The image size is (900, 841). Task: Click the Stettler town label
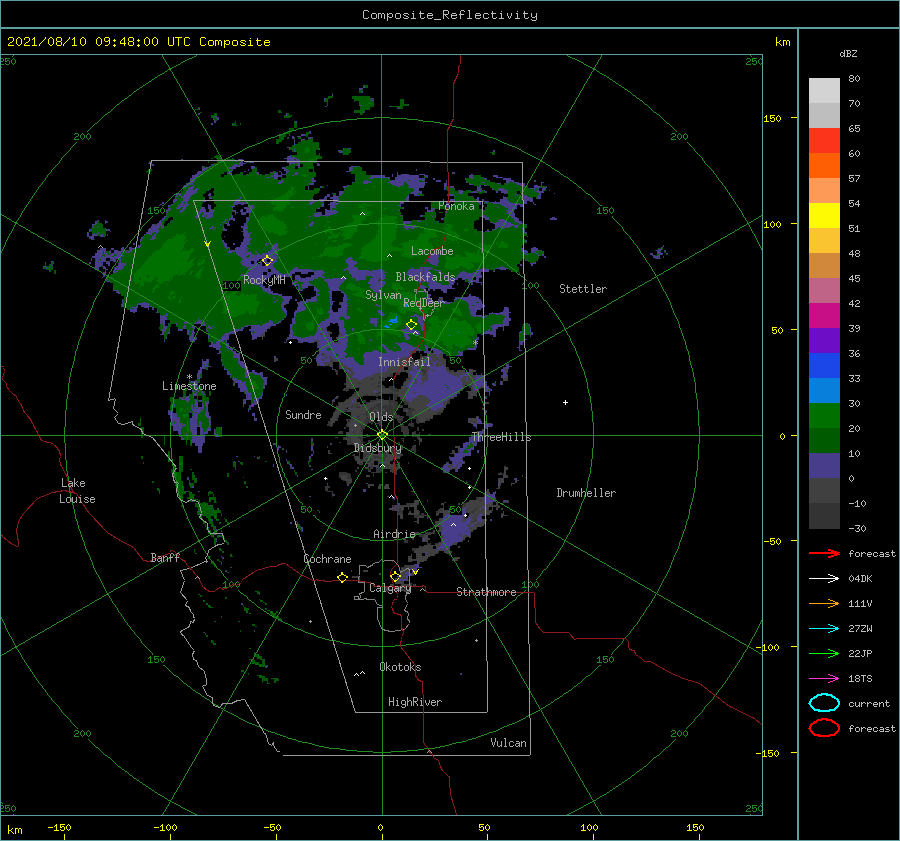pos(583,289)
